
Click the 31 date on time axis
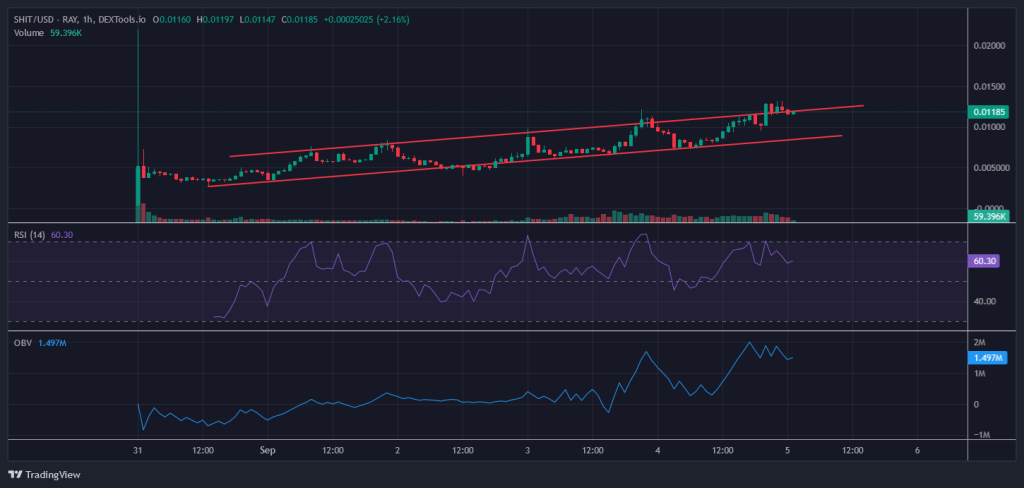click(x=137, y=450)
